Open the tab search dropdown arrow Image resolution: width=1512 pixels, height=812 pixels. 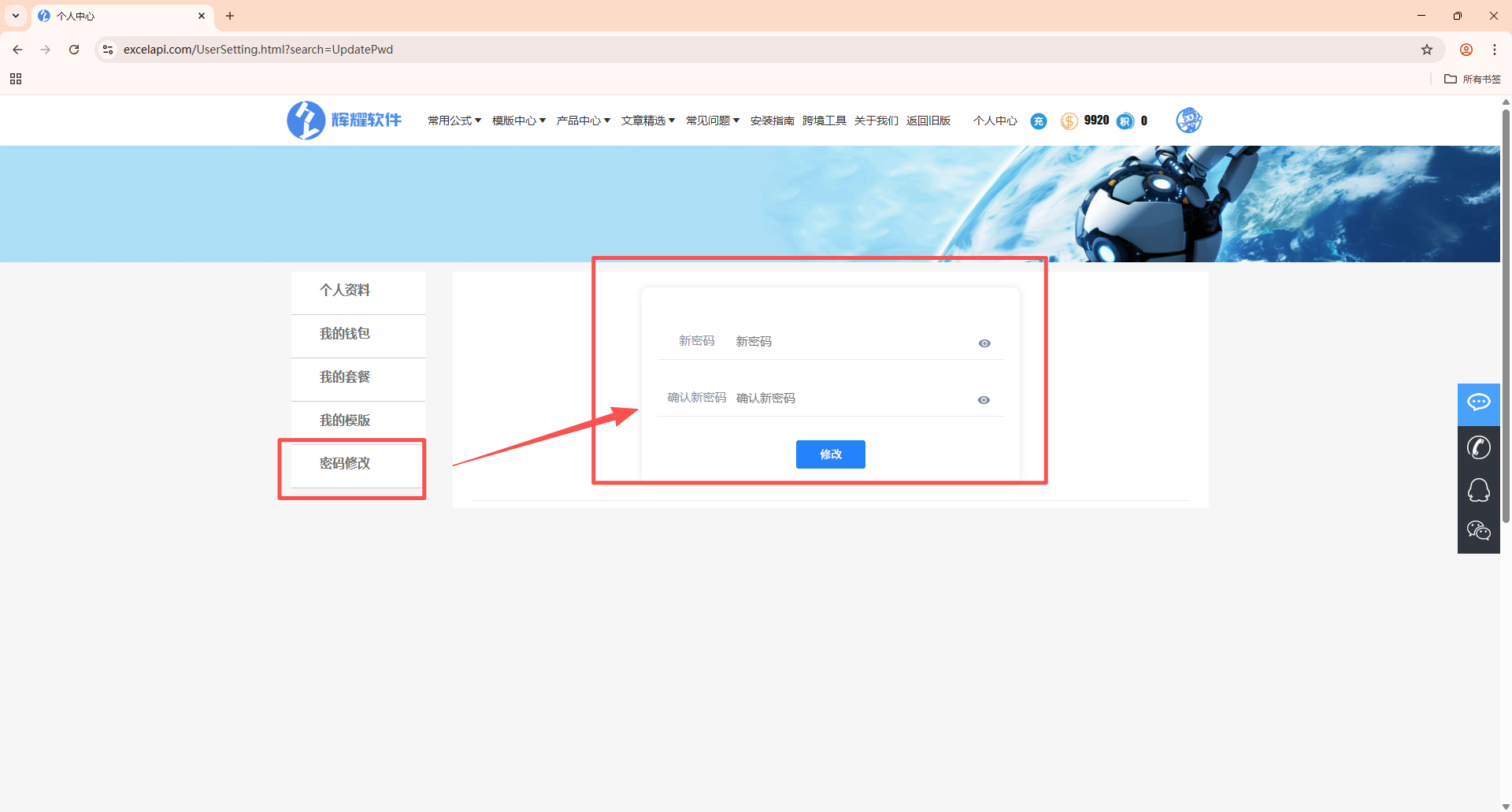16,16
